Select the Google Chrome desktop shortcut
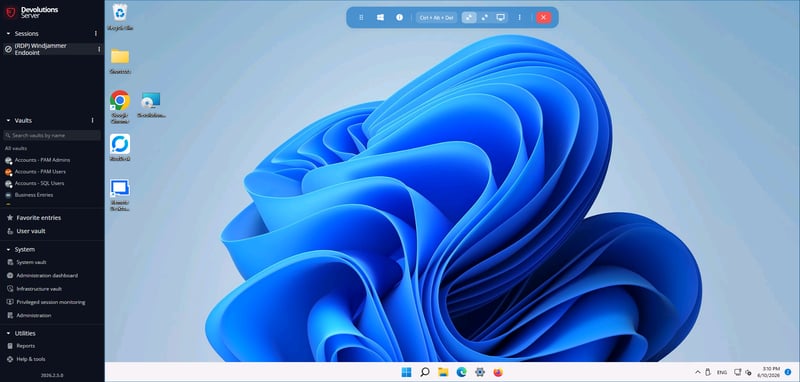 coord(120,107)
